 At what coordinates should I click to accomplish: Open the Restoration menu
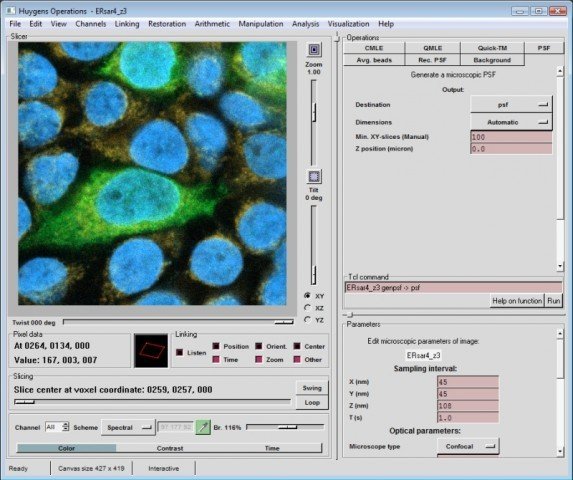tap(167, 24)
